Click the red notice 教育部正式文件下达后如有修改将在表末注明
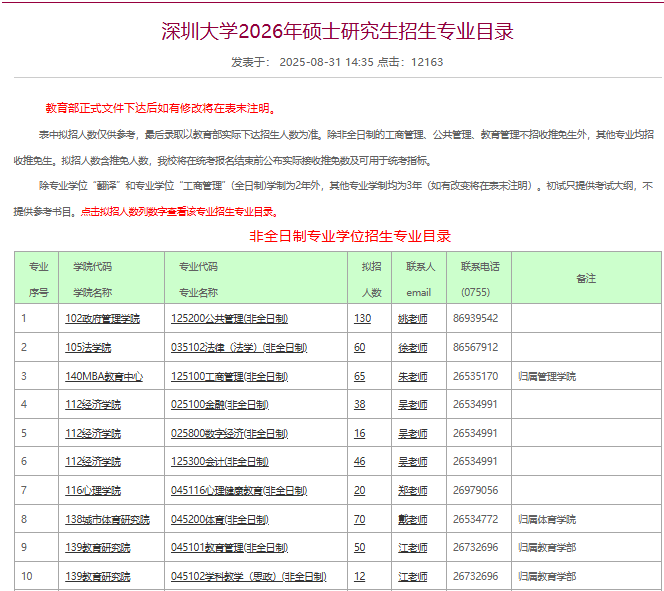The width and height of the screenshot is (664, 591). point(161,108)
